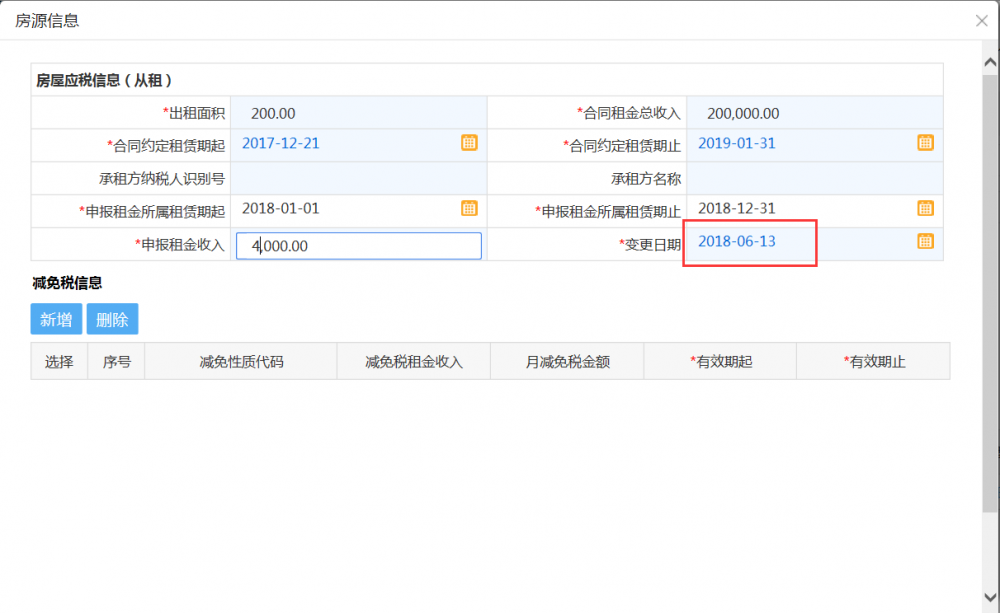Screen dimensions: 1000x613
Task: Click the 承租方纳税人识别号 field
Action: tap(358, 179)
